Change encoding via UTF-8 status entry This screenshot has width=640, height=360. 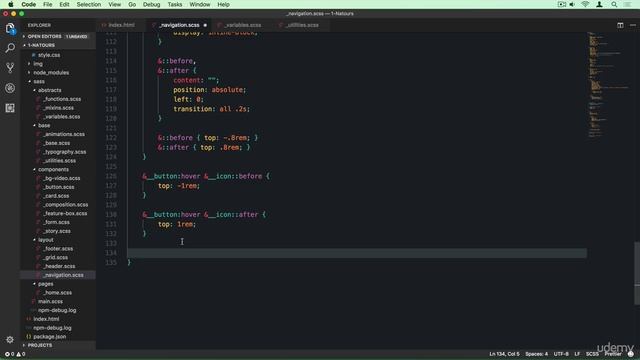tap(561, 354)
